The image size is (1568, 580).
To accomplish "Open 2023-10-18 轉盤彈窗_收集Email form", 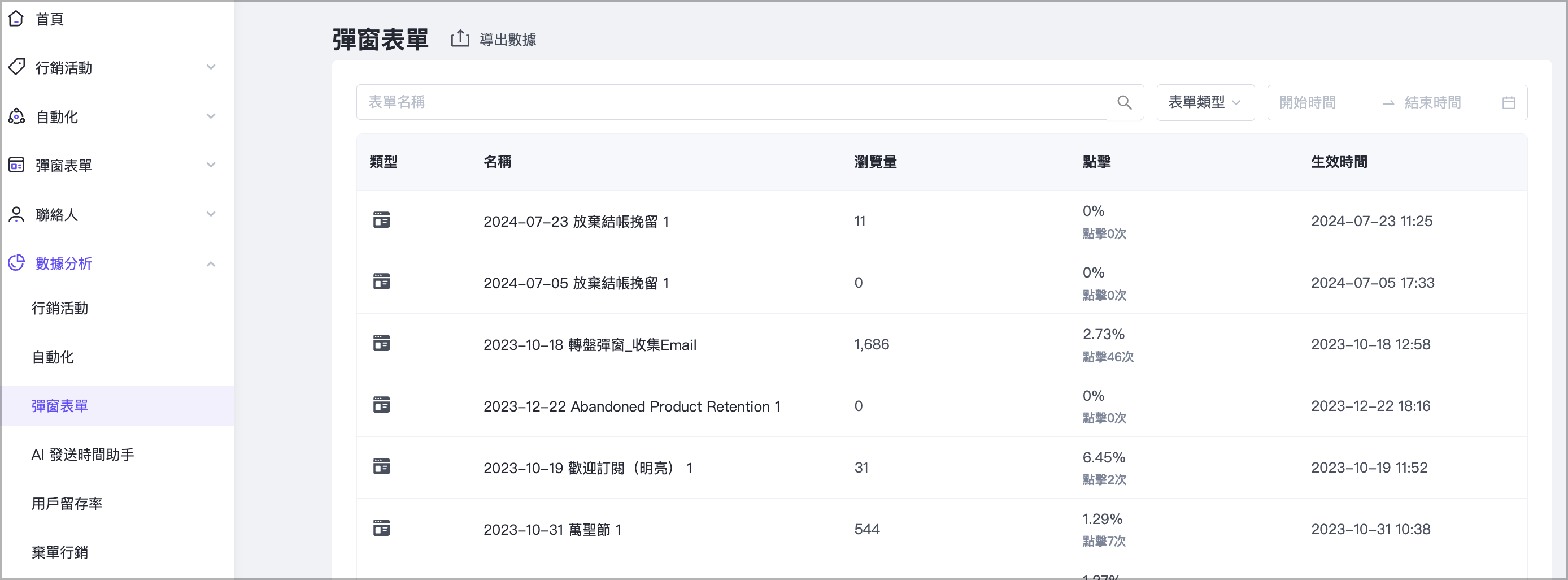I will (590, 344).
